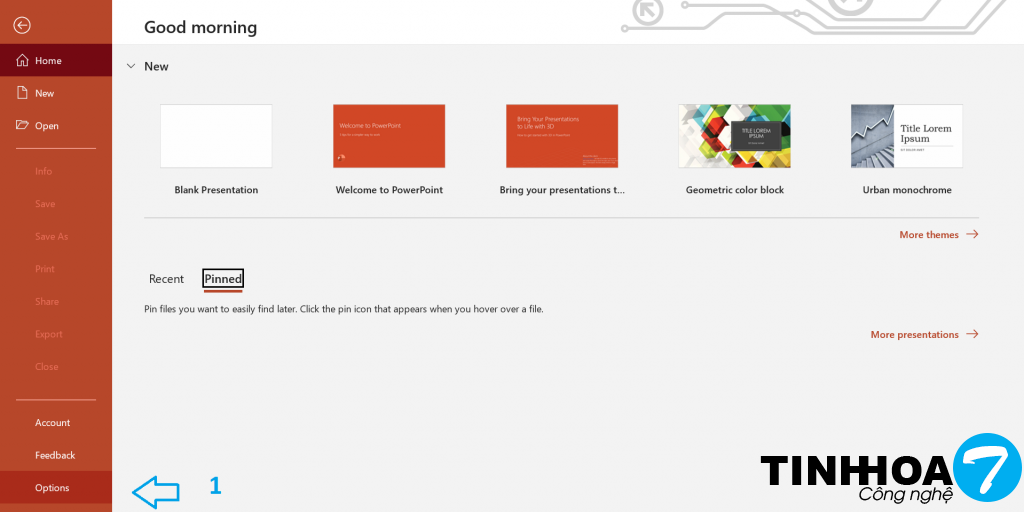Click the More themes link
The image size is (1024, 512).
point(928,235)
